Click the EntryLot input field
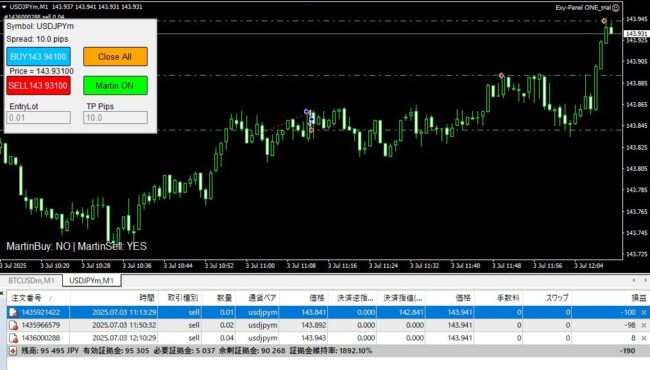The height and width of the screenshot is (370, 650). (x=38, y=118)
